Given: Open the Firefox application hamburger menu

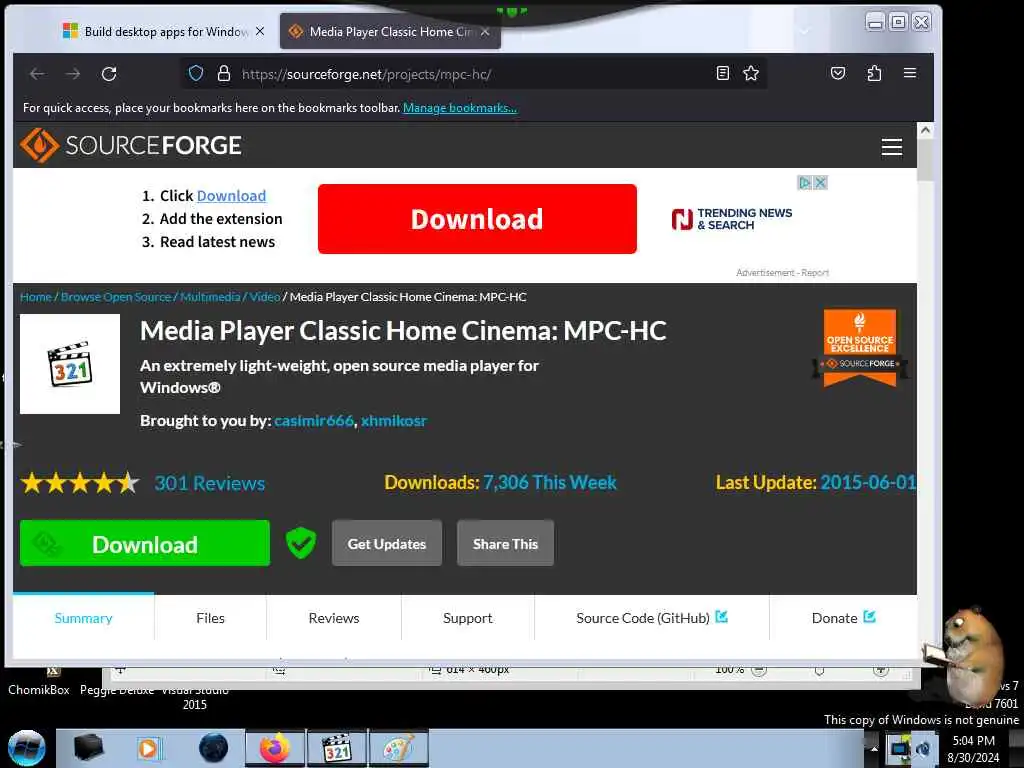Looking at the screenshot, I should click(x=910, y=73).
